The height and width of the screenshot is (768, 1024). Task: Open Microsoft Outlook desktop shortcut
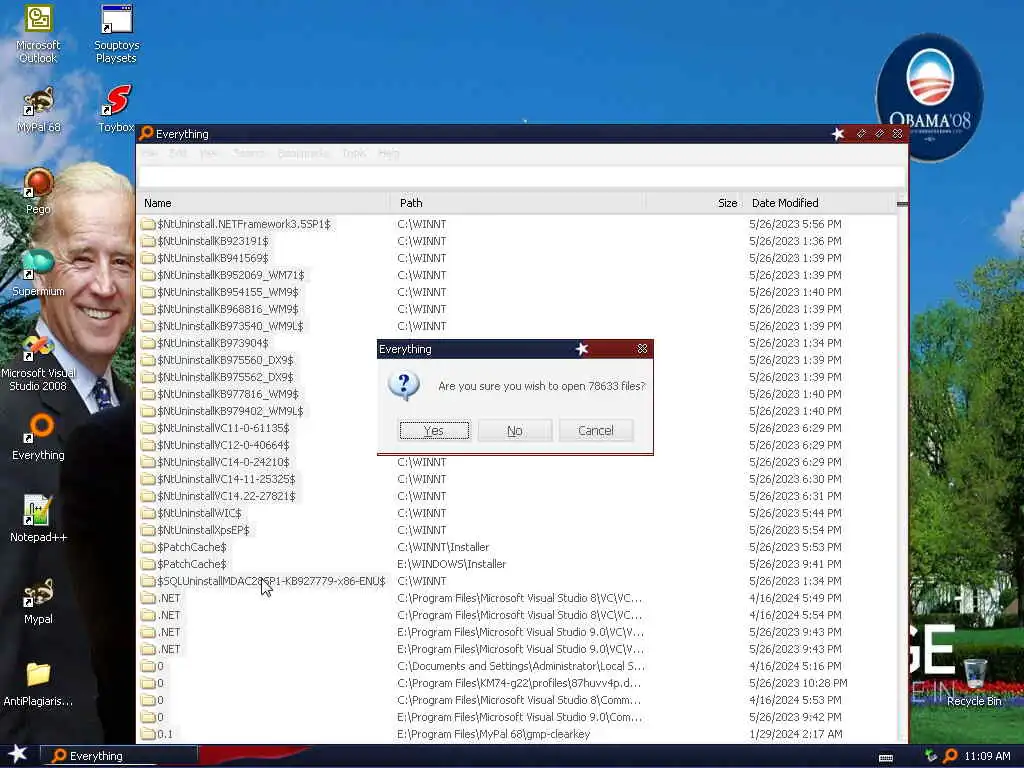(38, 34)
